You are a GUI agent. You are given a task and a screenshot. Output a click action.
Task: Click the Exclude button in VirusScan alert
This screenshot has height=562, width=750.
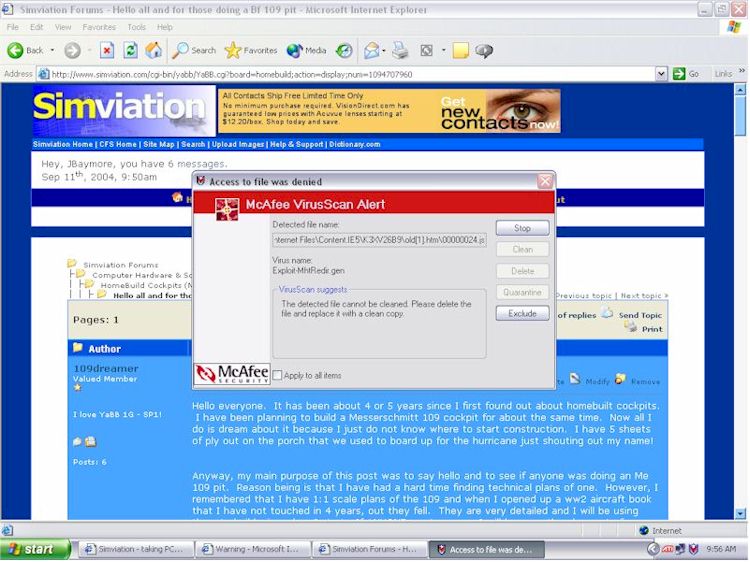[522, 314]
